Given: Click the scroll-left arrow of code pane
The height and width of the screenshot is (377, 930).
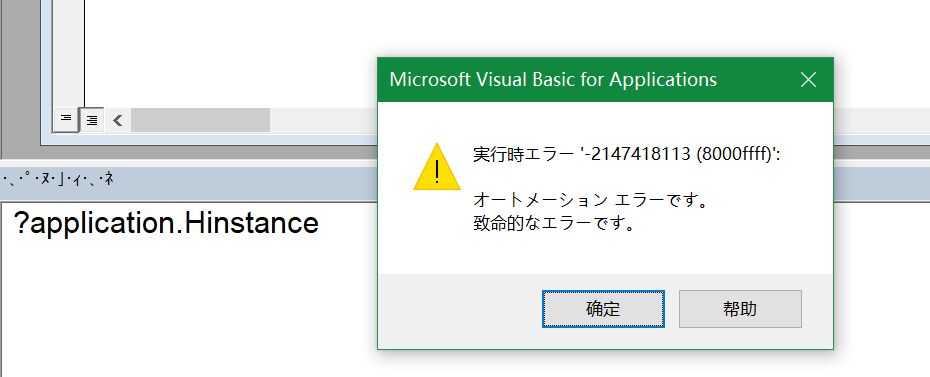Looking at the screenshot, I should (118, 120).
